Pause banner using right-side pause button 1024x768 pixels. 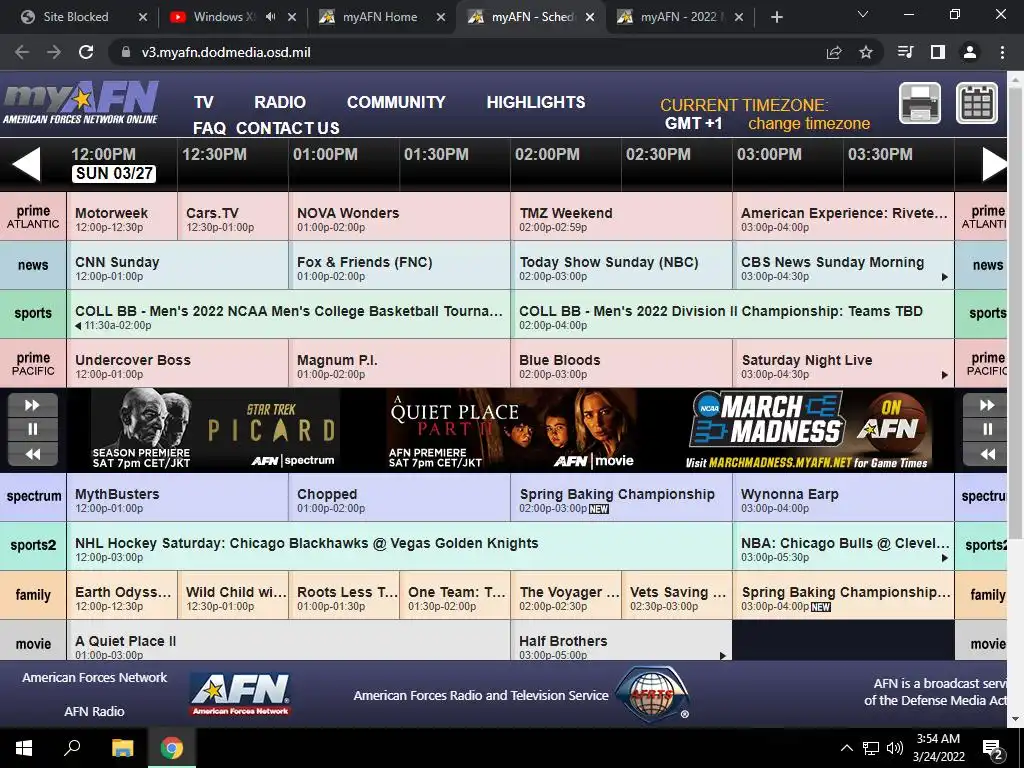point(987,429)
